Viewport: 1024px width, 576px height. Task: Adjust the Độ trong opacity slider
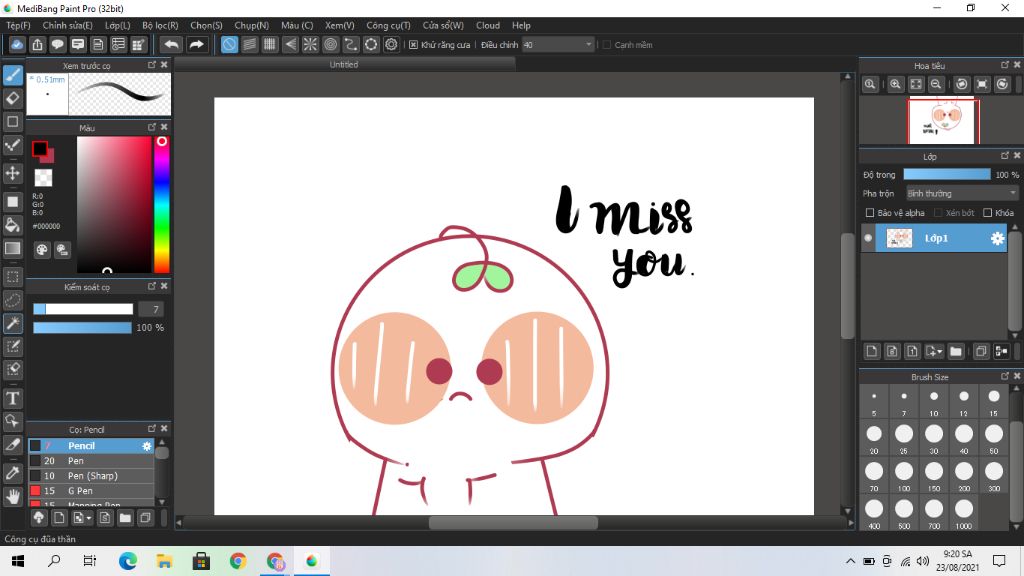pos(946,174)
